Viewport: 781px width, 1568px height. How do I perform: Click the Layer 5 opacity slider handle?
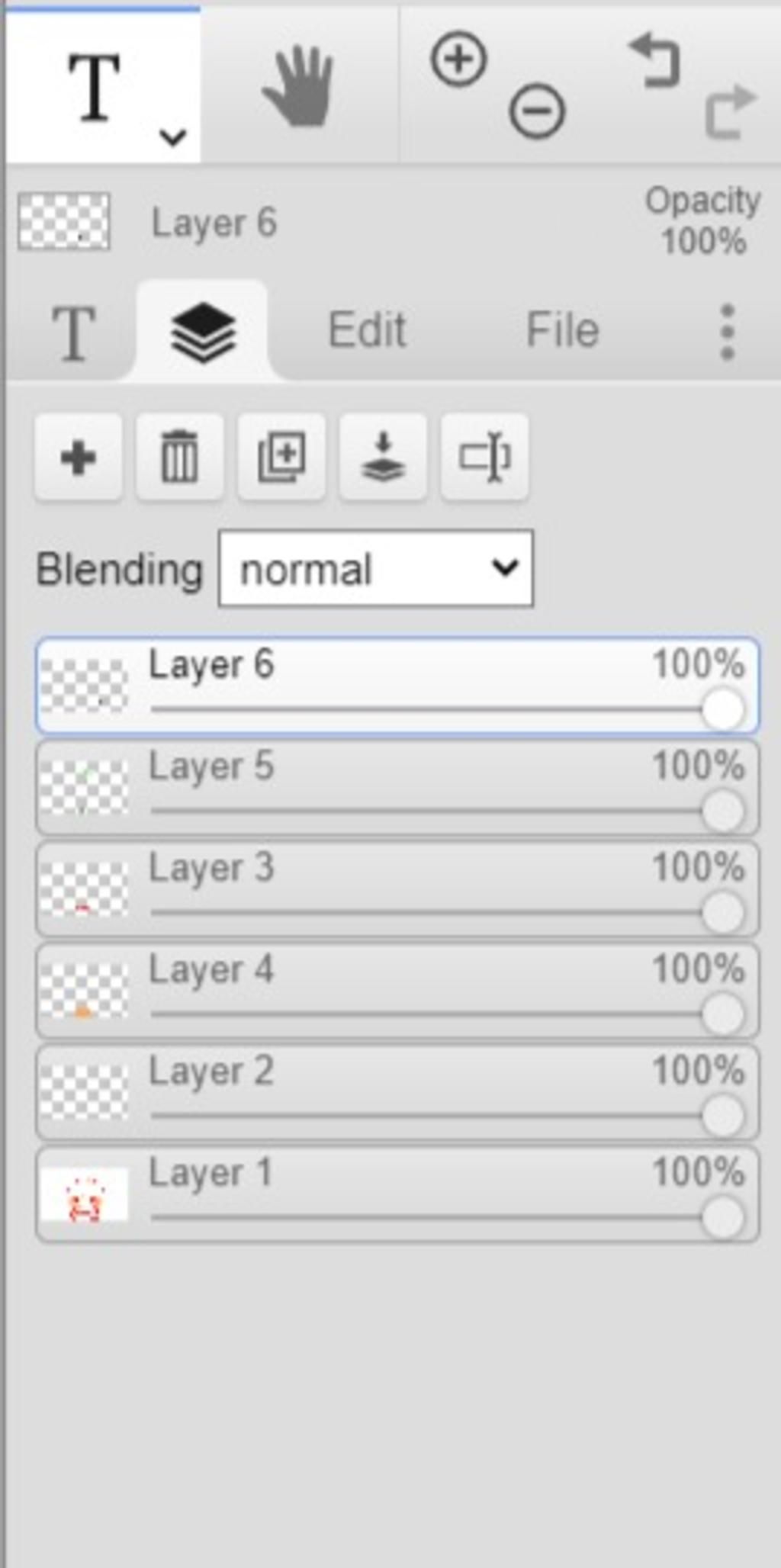(x=722, y=811)
